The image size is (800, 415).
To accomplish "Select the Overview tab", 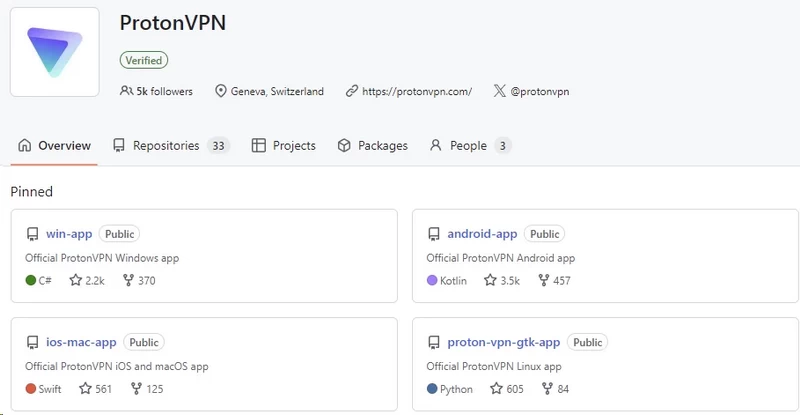I will point(54,145).
